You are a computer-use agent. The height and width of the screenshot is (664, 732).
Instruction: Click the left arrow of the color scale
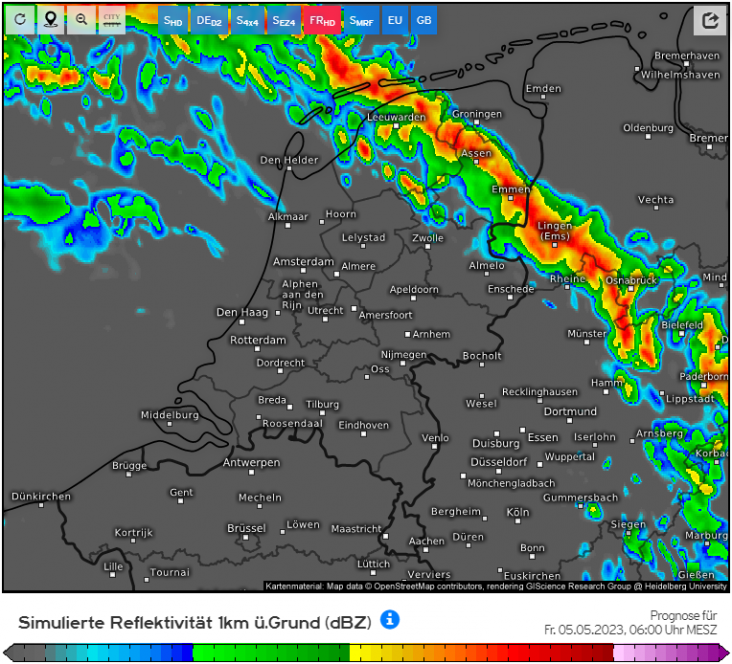pos(10,653)
